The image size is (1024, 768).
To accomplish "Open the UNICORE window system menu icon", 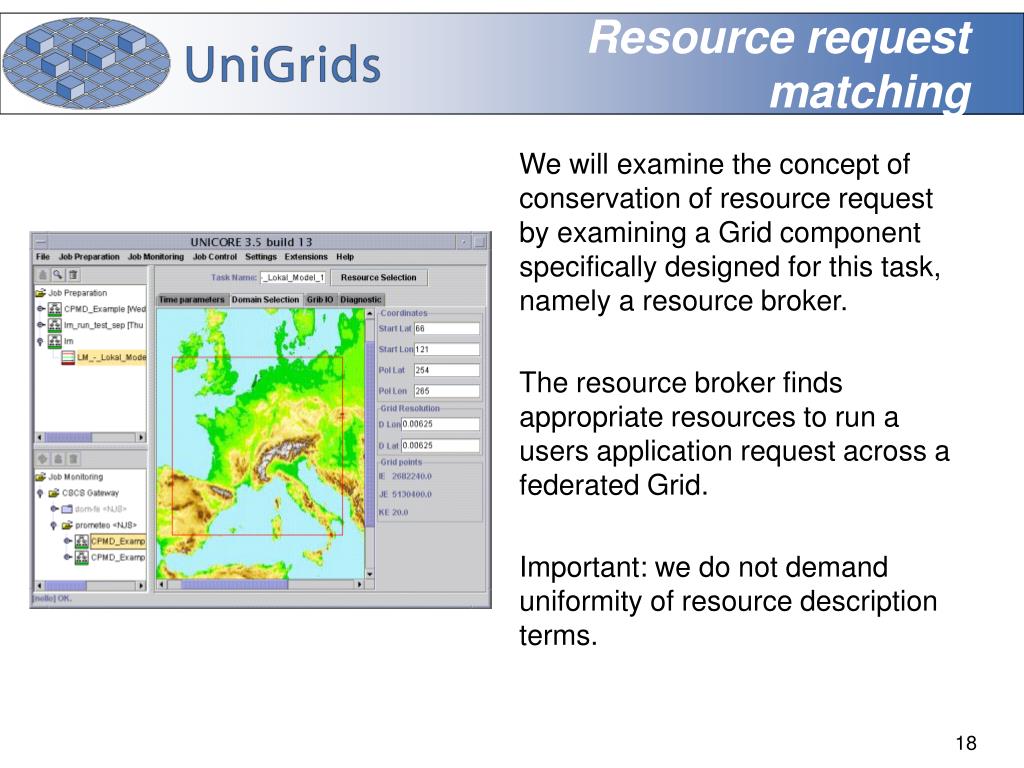I will click(x=40, y=242).
